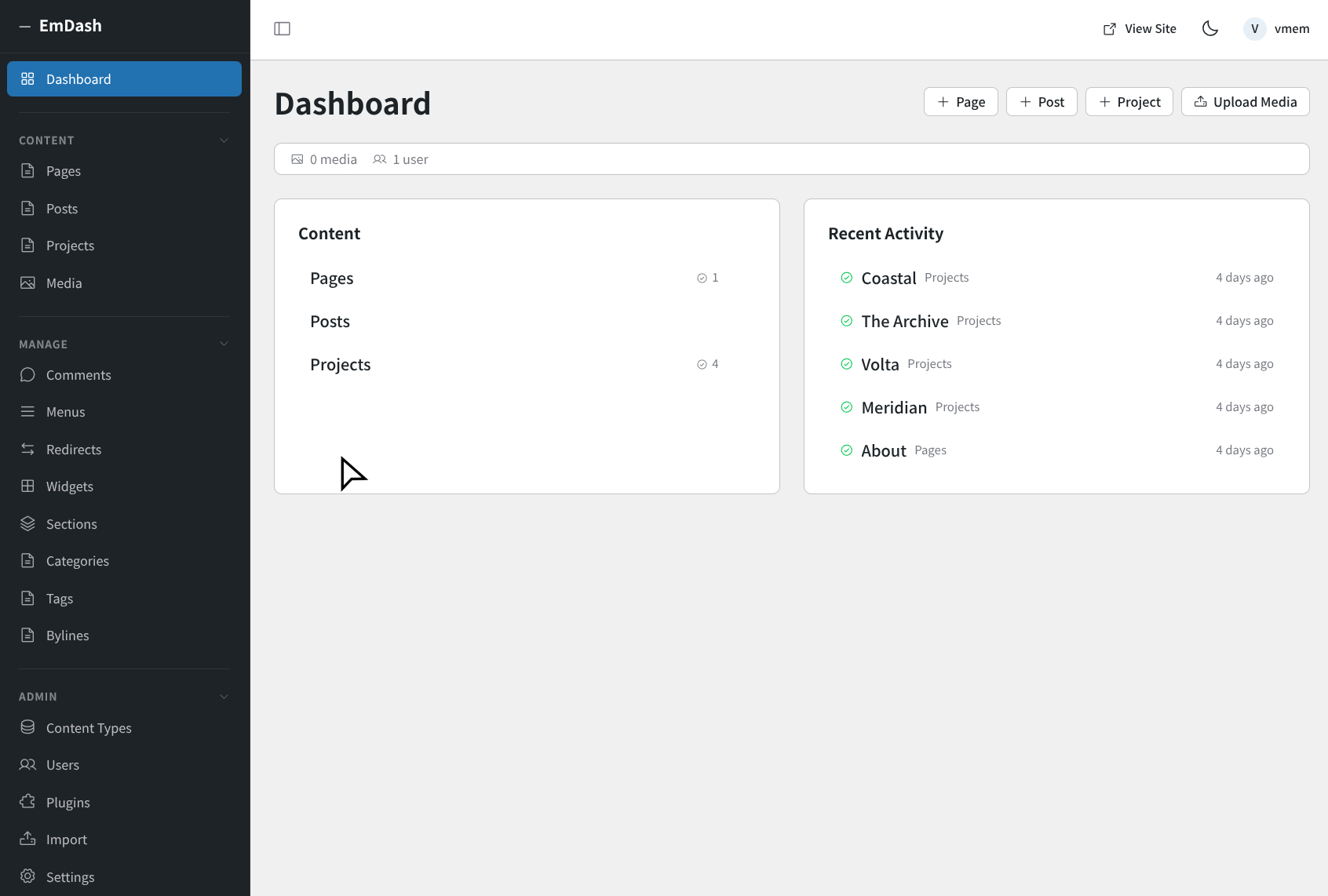1328x896 pixels.
Task: Open the Coastal project in Recent Activity
Action: [1056, 278]
